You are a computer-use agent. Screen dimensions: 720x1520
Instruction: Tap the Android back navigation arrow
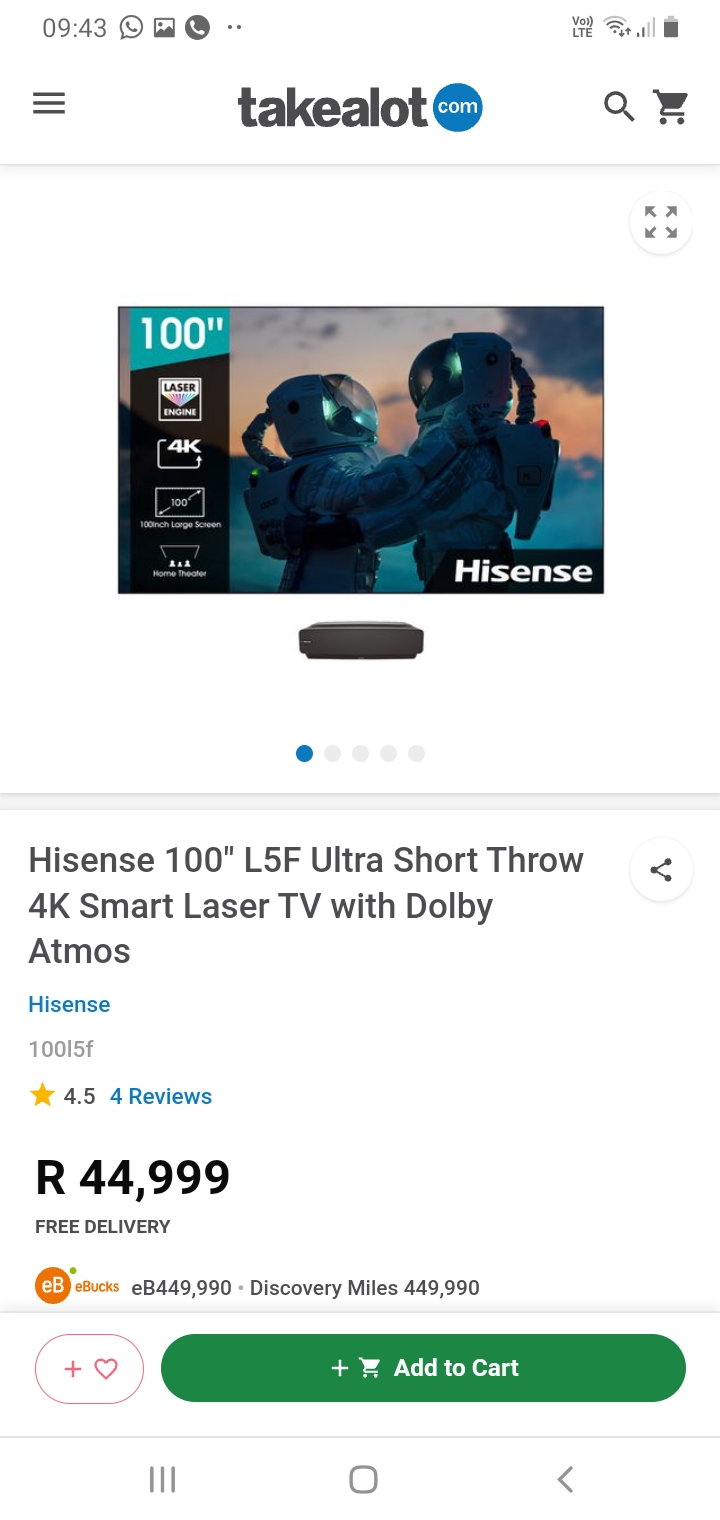565,1479
